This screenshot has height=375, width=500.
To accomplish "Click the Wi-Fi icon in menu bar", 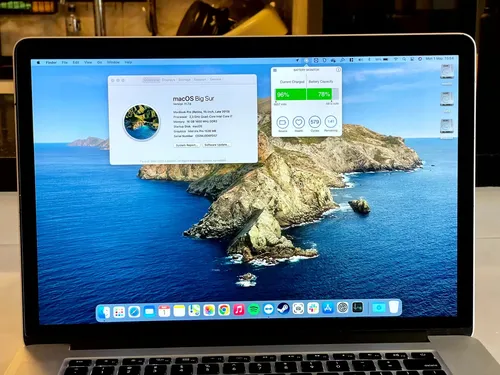I will (x=395, y=59).
